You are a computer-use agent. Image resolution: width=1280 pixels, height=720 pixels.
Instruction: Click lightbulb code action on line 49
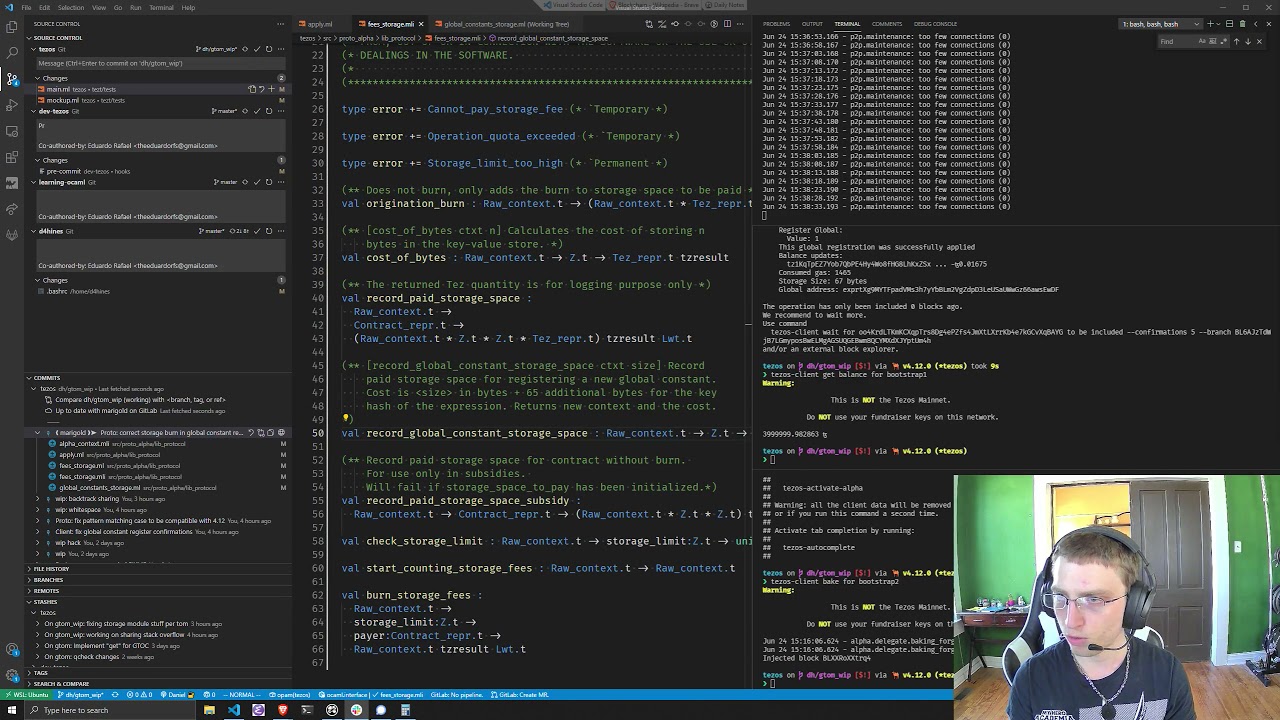[x=347, y=419]
